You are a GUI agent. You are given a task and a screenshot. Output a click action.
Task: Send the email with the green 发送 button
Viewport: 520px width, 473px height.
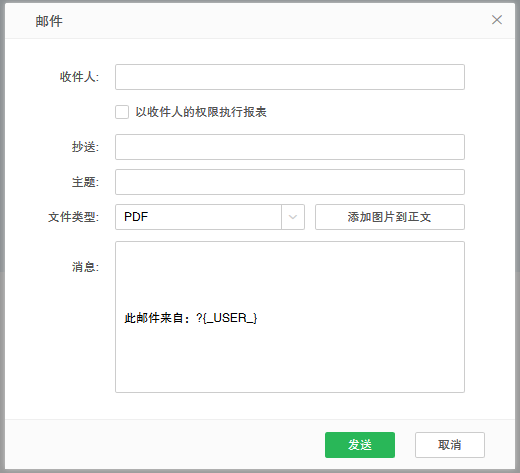click(x=360, y=445)
